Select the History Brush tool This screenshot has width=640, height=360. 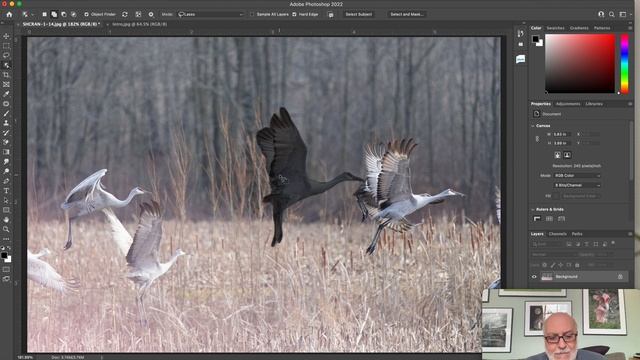(6, 133)
